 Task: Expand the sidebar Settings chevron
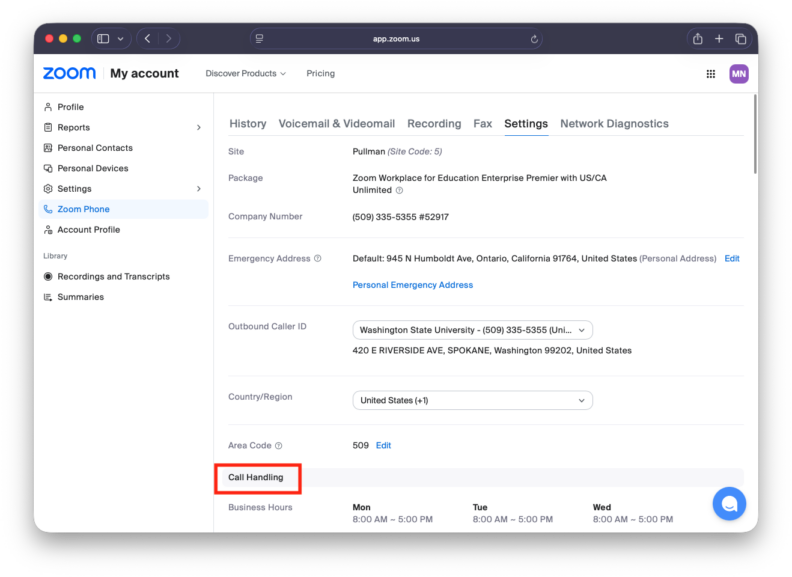(x=199, y=189)
